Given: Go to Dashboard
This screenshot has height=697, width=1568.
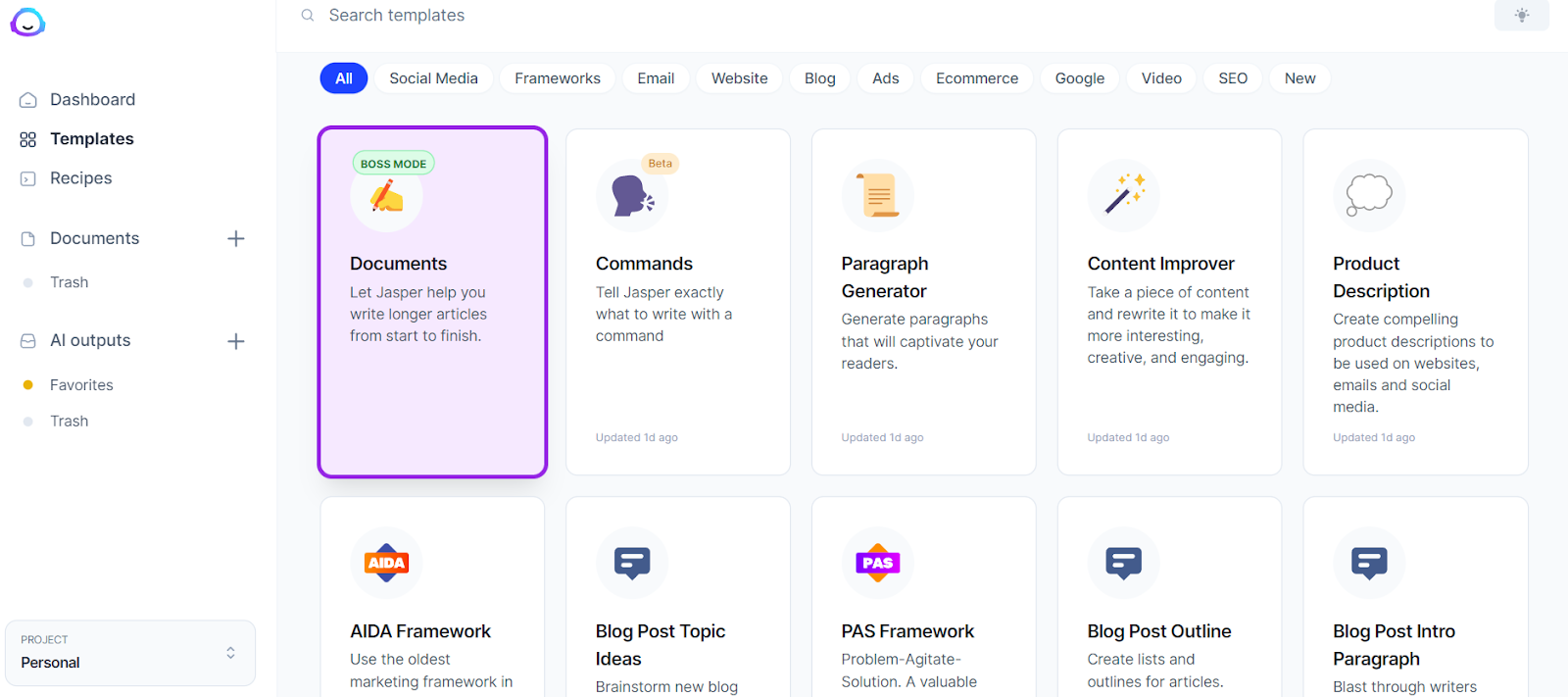Looking at the screenshot, I should (93, 100).
